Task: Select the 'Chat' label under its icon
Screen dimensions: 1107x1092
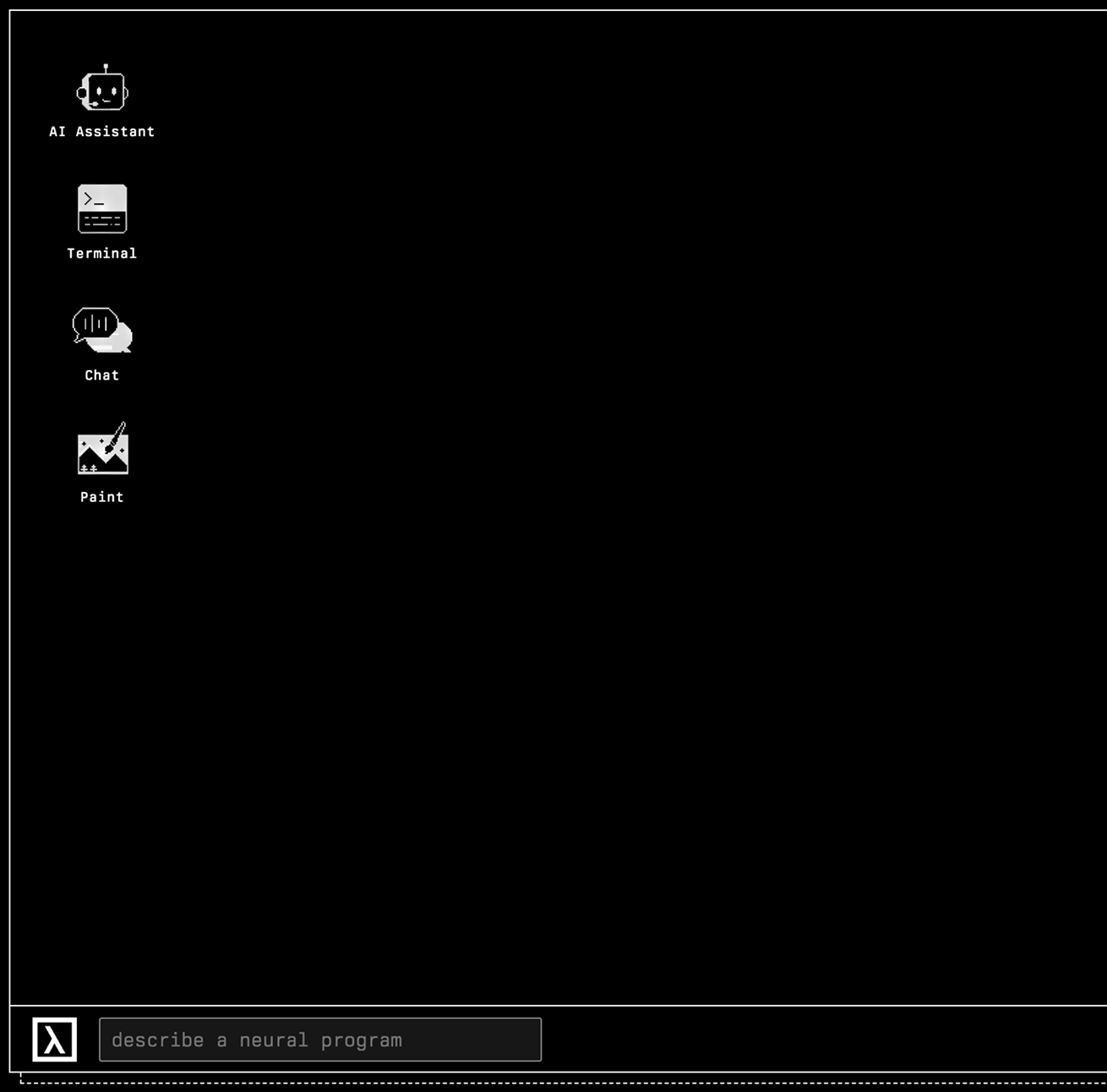Action: pos(101,374)
